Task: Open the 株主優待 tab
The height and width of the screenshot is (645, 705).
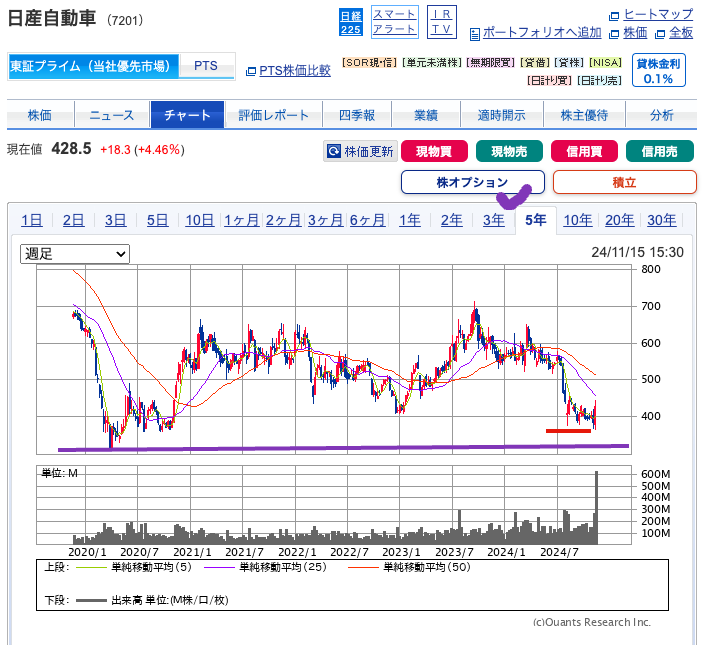Action: [x=584, y=115]
